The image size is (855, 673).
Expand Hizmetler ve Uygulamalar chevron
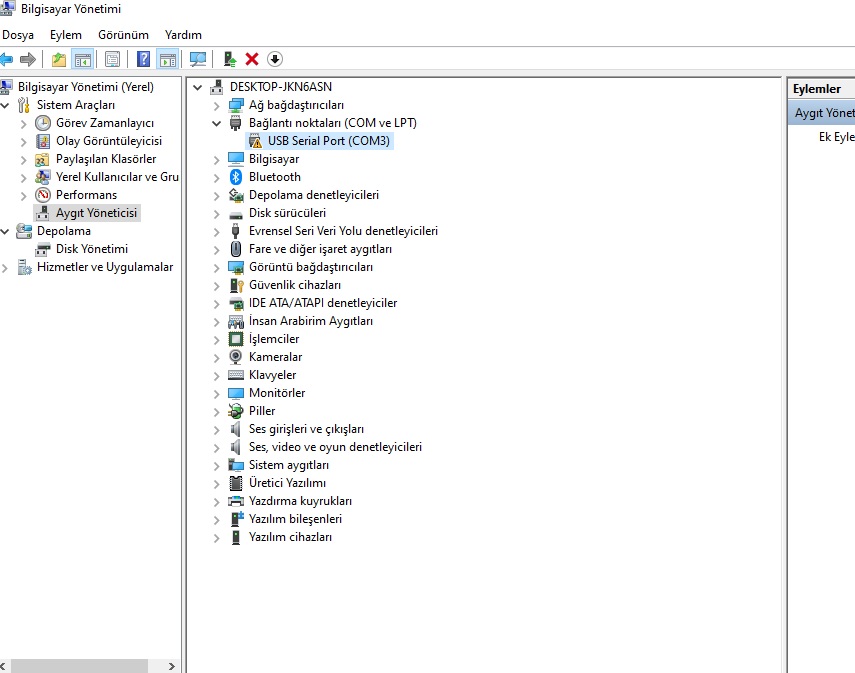click(5, 267)
